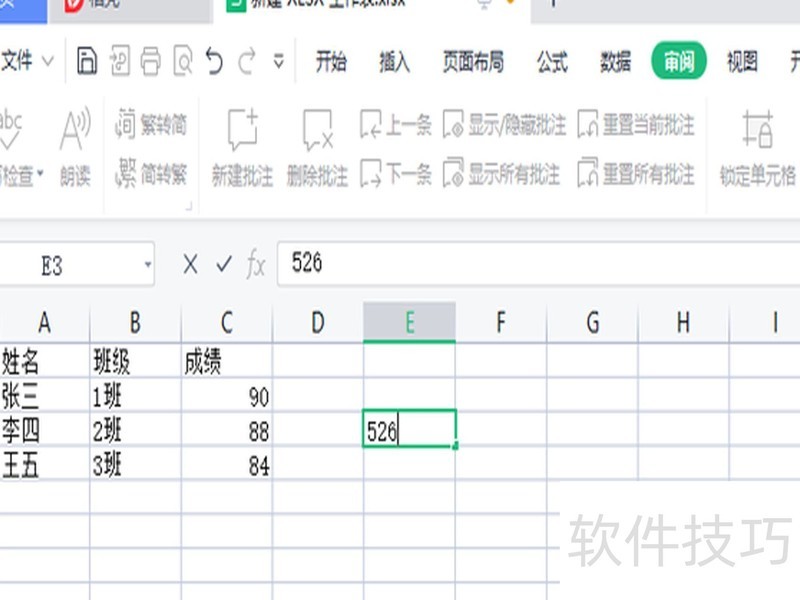Screen dimensions: 800x600
Task: Switch to the 开始 tab
Action: click(x=331, y=62)
